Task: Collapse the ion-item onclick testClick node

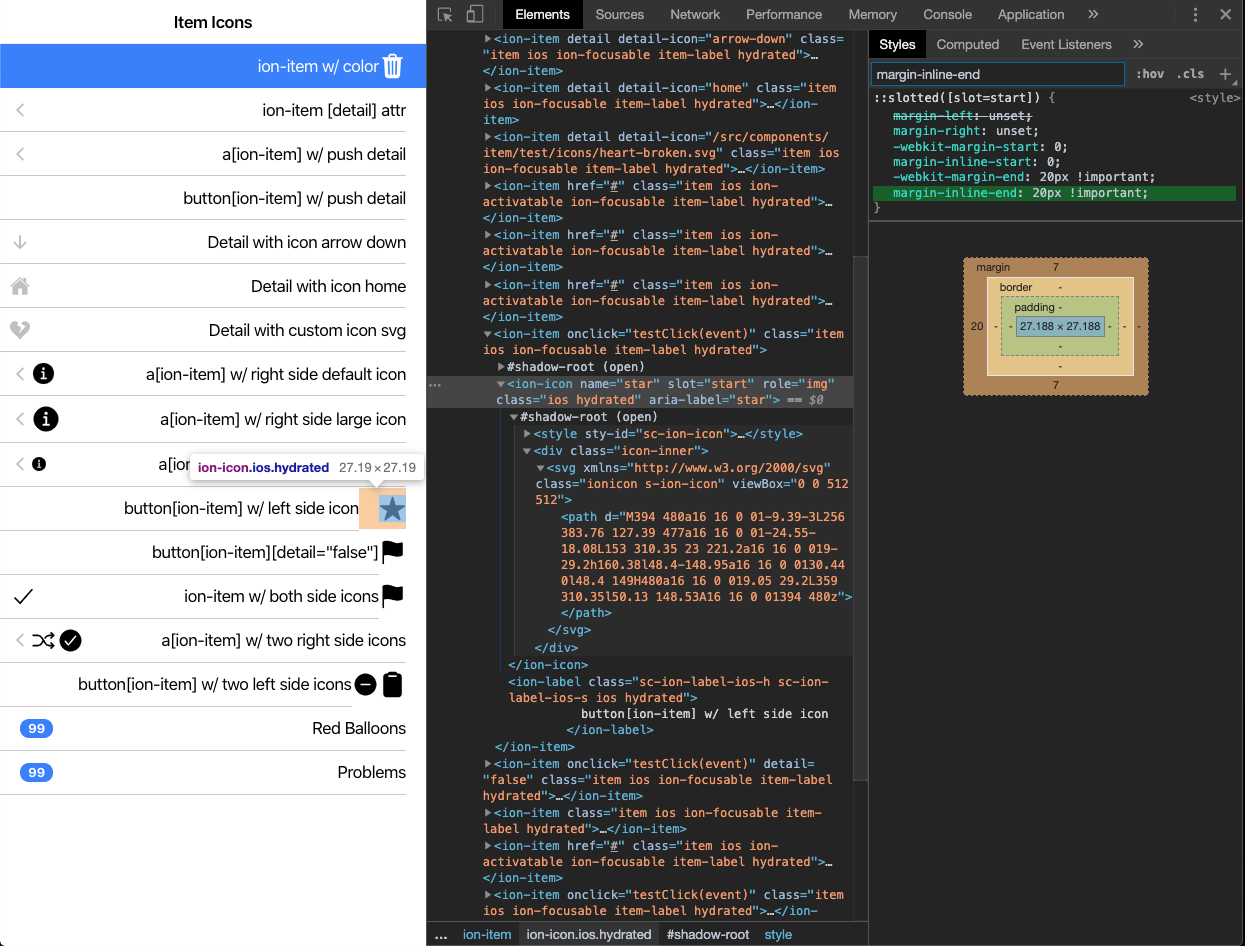Action: pos(488,334)
